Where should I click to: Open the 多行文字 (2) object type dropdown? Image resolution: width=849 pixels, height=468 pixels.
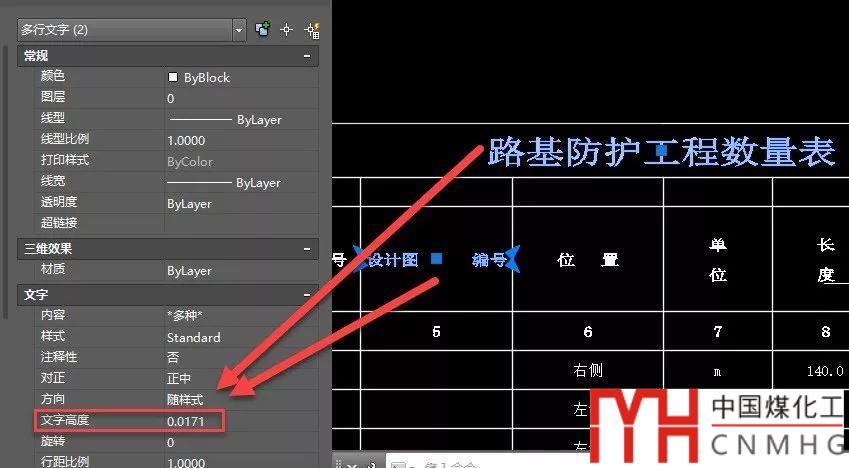pyautogui.click(x=132, y=30)
